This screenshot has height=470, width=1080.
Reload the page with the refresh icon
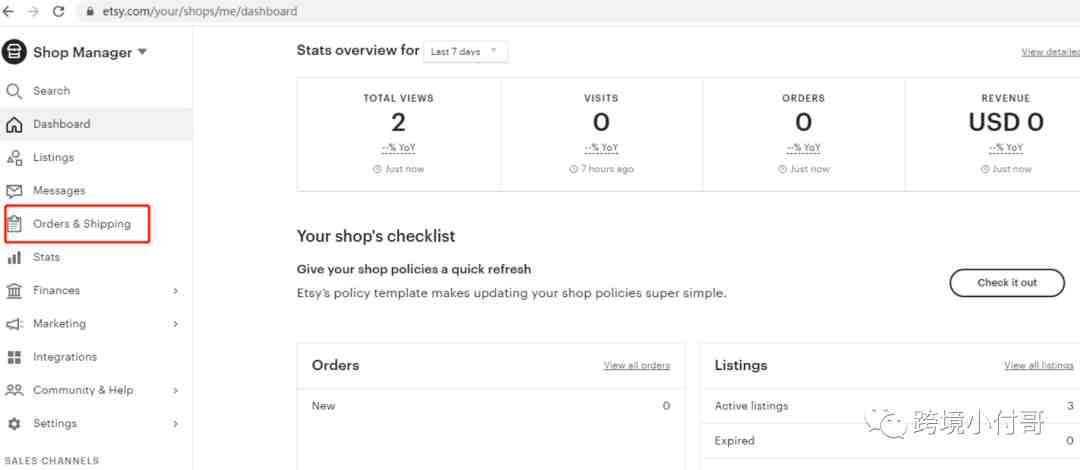[59, 11]
